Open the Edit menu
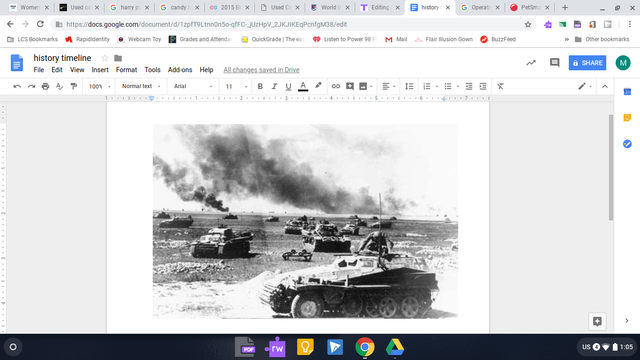The image size is (640, 360). tap(57, 70)
